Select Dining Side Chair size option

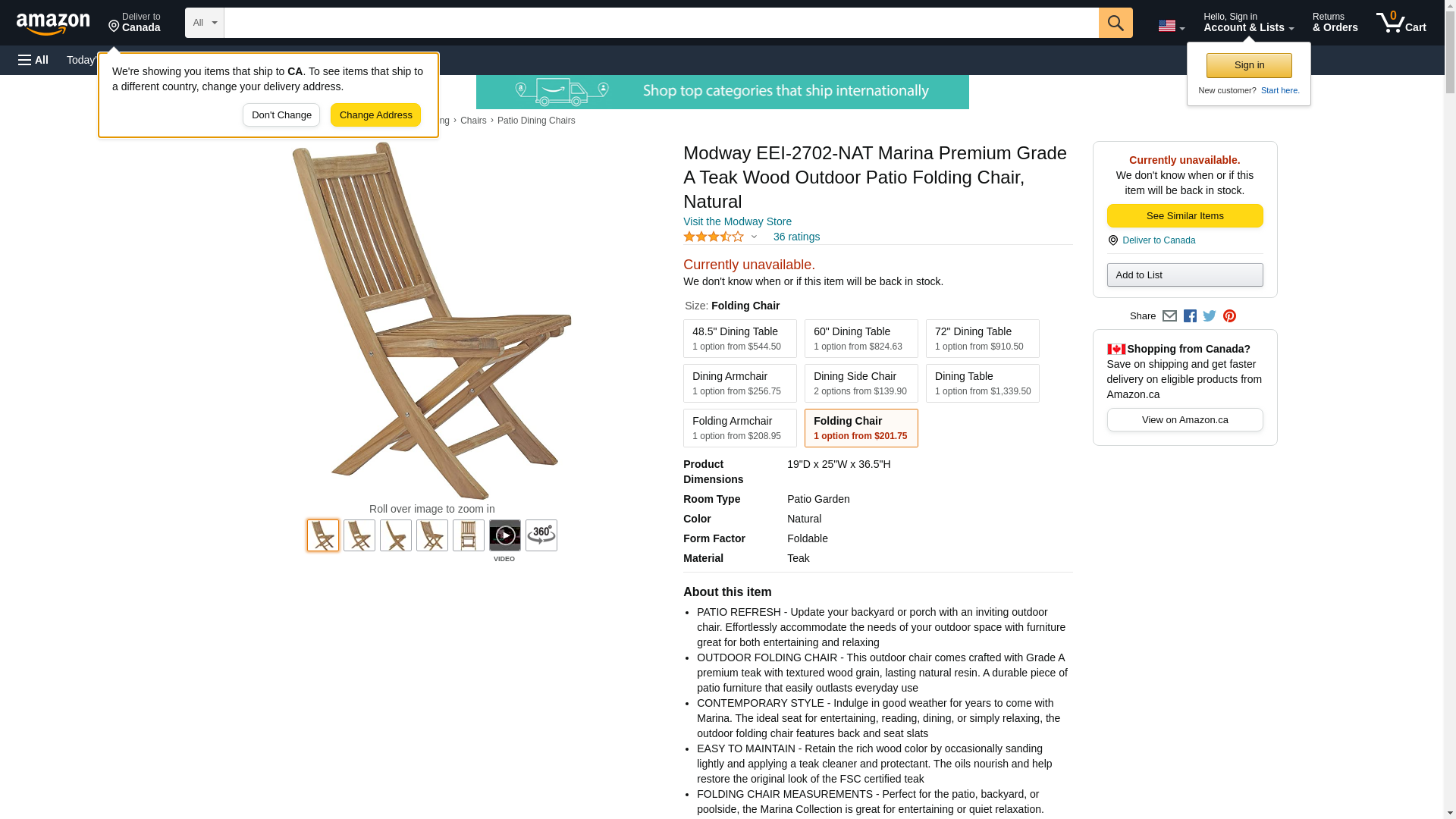tap(861, 383)
